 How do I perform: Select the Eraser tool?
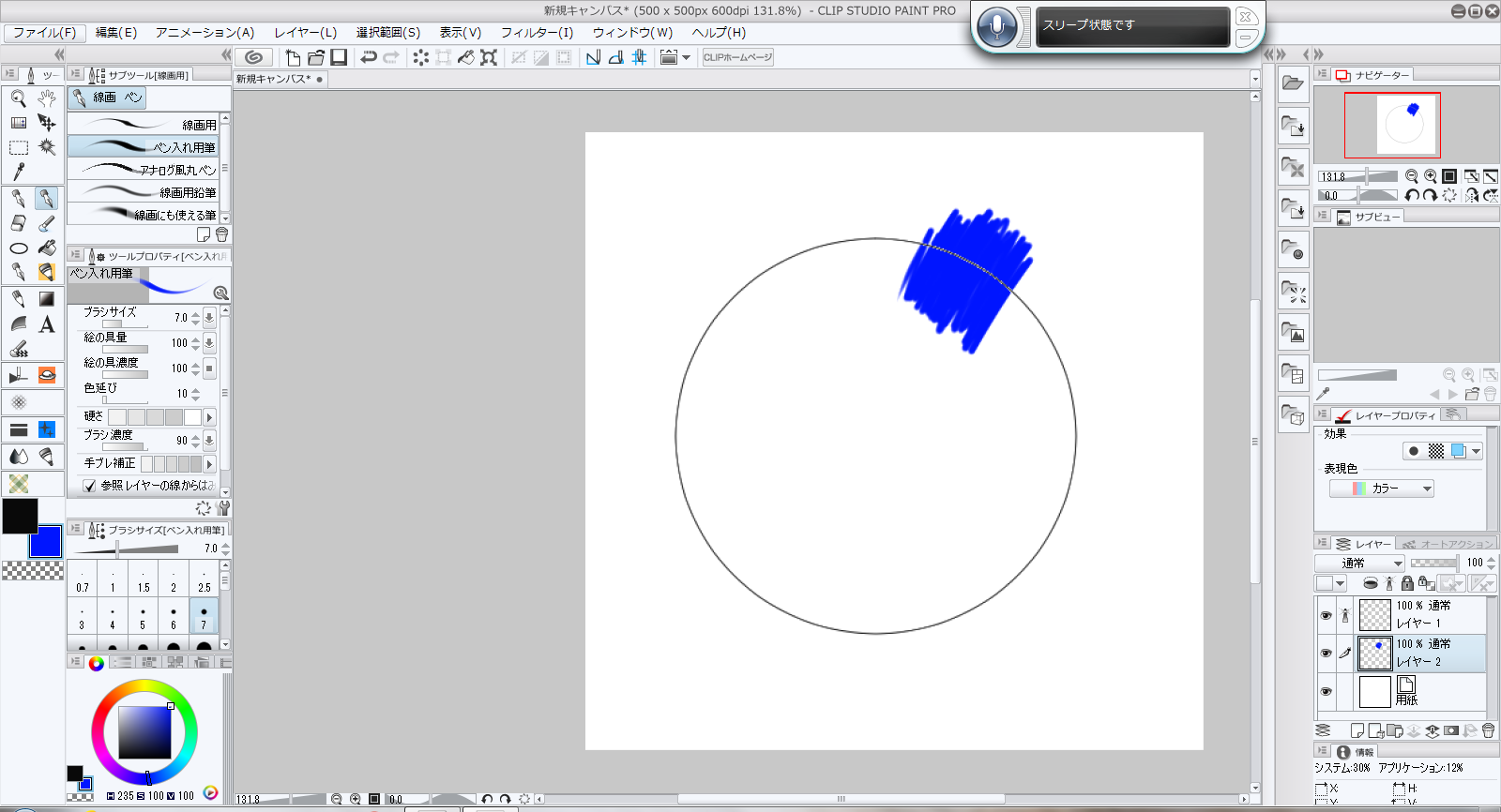click(x=18, y=223)
